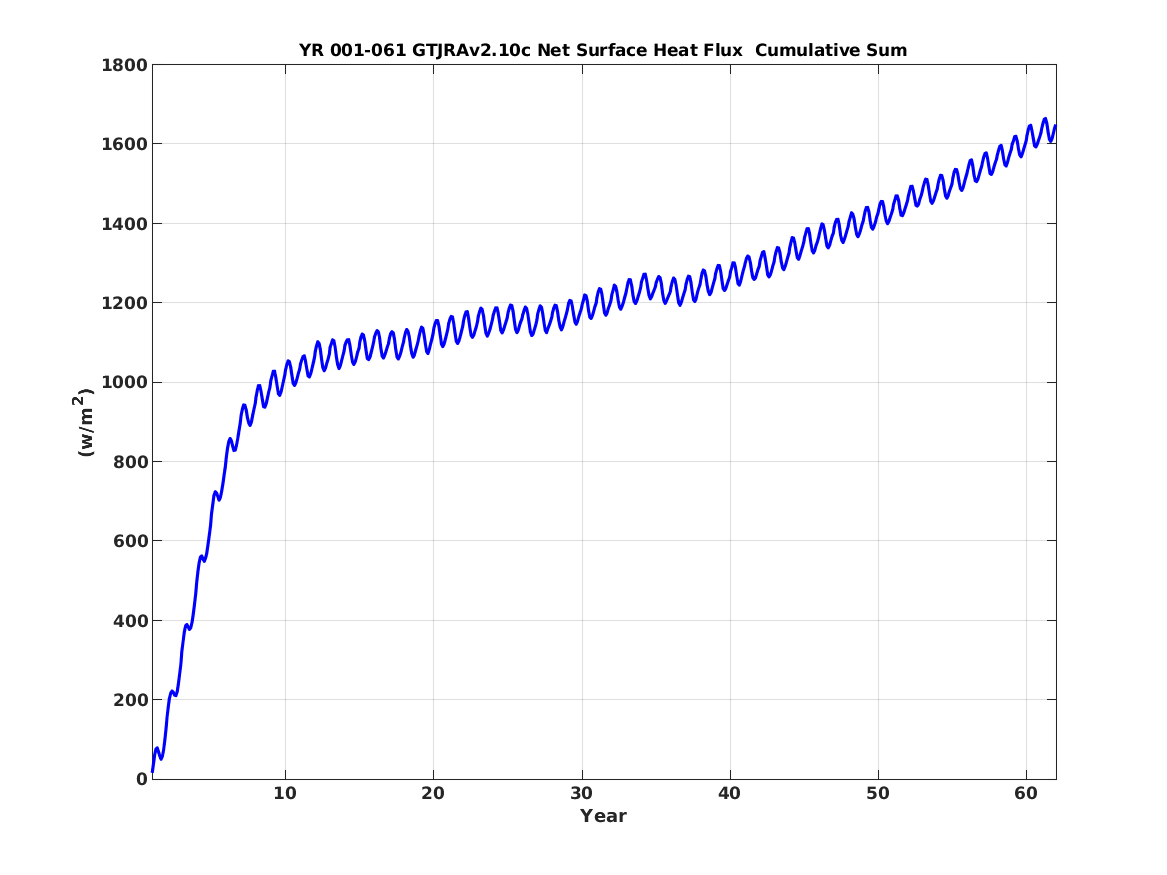Click x-axis tick label '30'

pos(581,794)
